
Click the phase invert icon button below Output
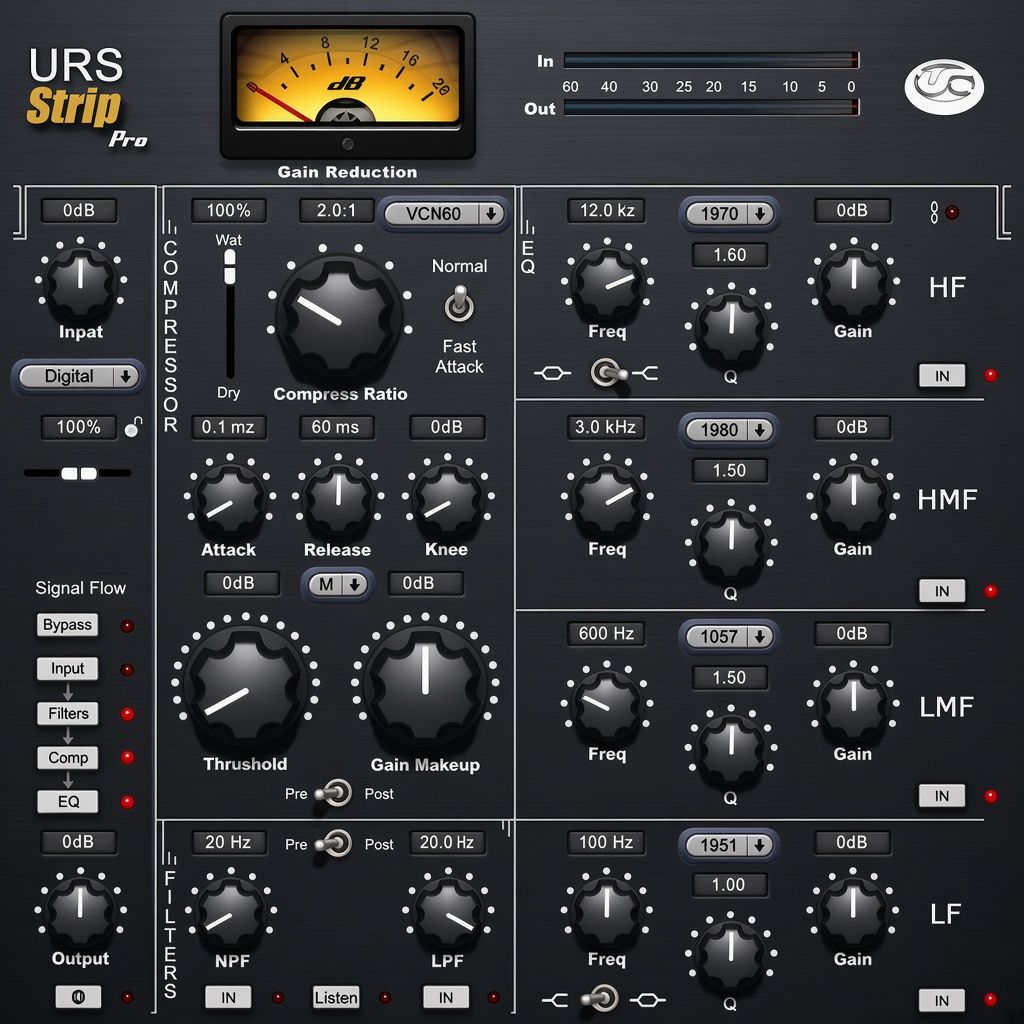pyautogui.click(x=78, y=997)
